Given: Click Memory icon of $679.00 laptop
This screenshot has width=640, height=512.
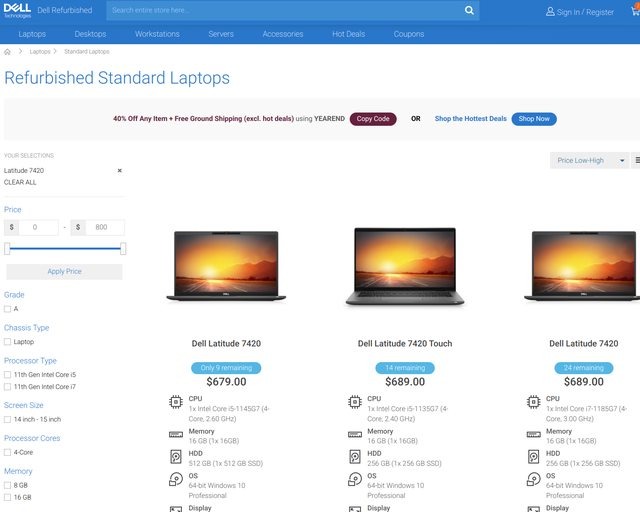Looking at the screenshot, I should coord(176,435).
